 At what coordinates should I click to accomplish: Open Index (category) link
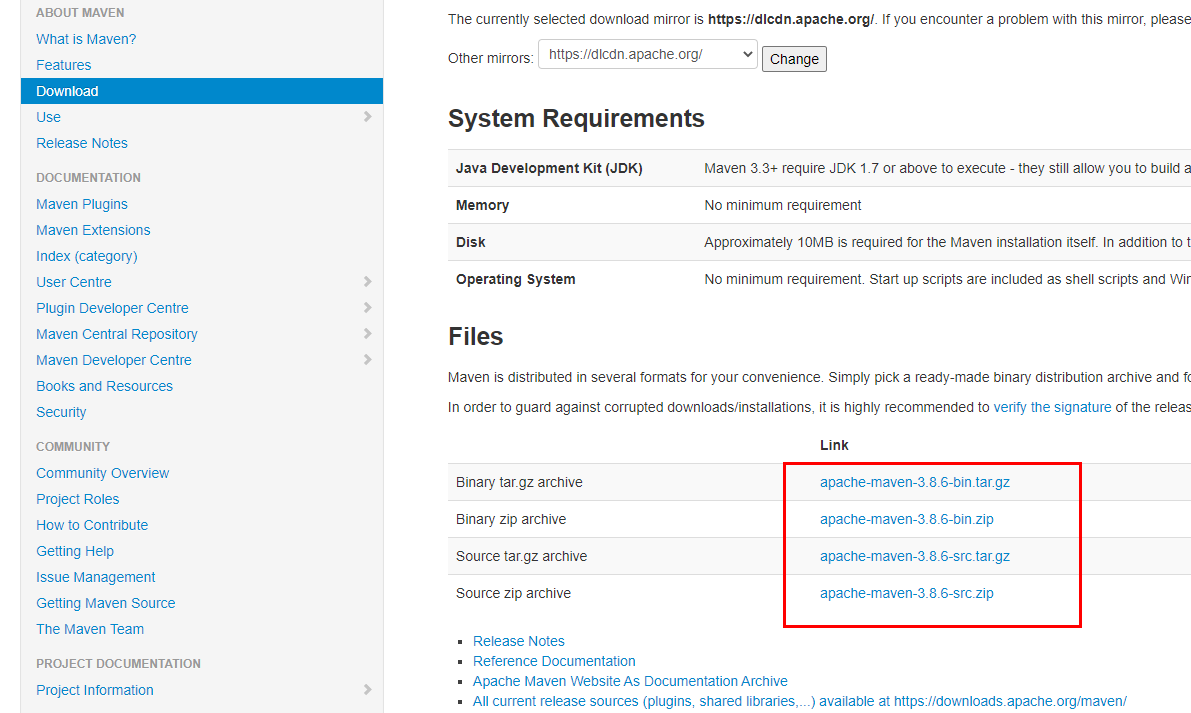(87, 256)
